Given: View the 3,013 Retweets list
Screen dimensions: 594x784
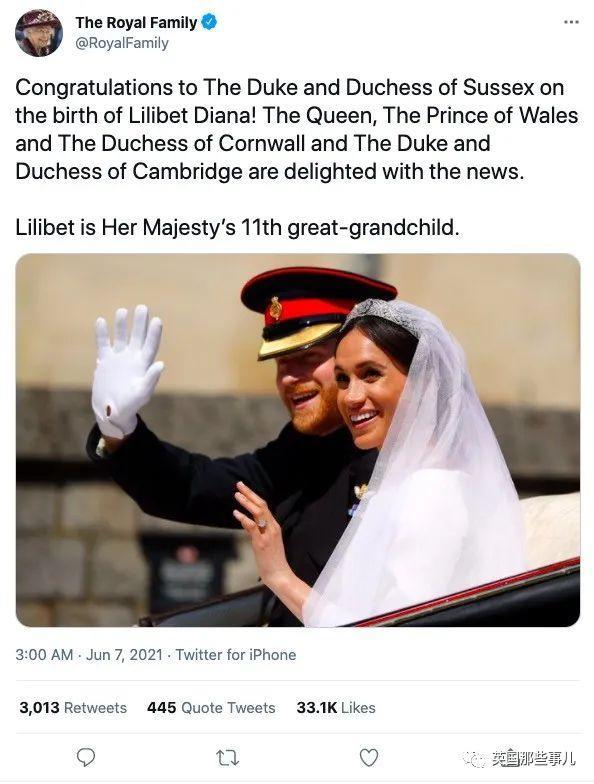Looking at the screenshot, I should click(x=73, y=708).
